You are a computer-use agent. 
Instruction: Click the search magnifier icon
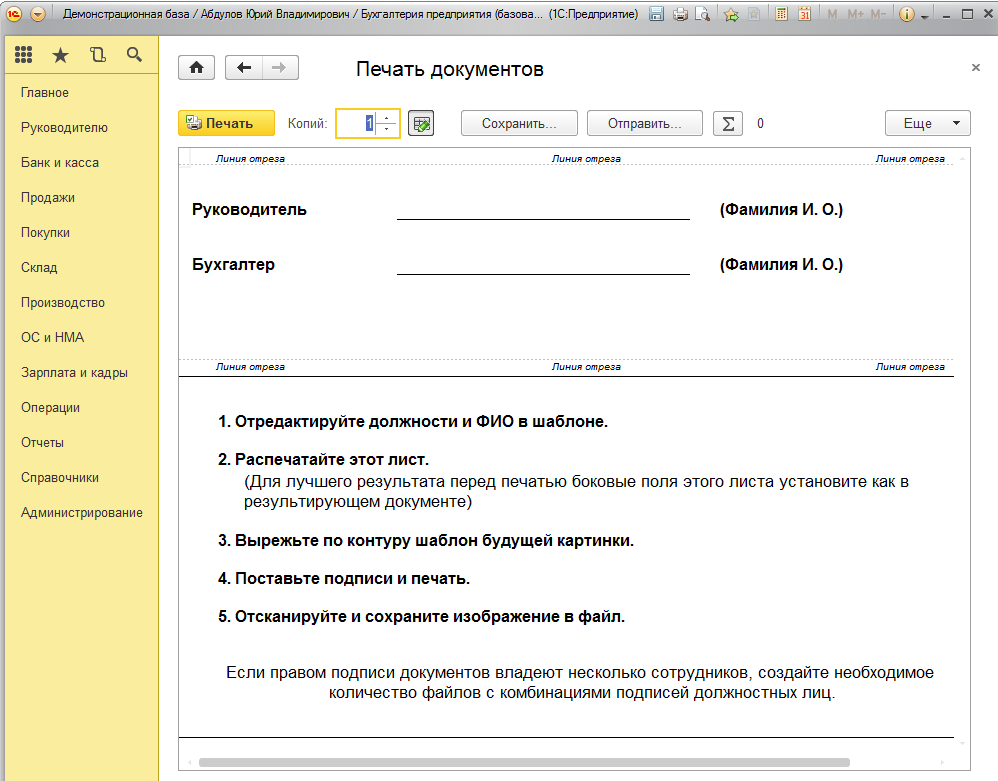click(x=134, y=55)
